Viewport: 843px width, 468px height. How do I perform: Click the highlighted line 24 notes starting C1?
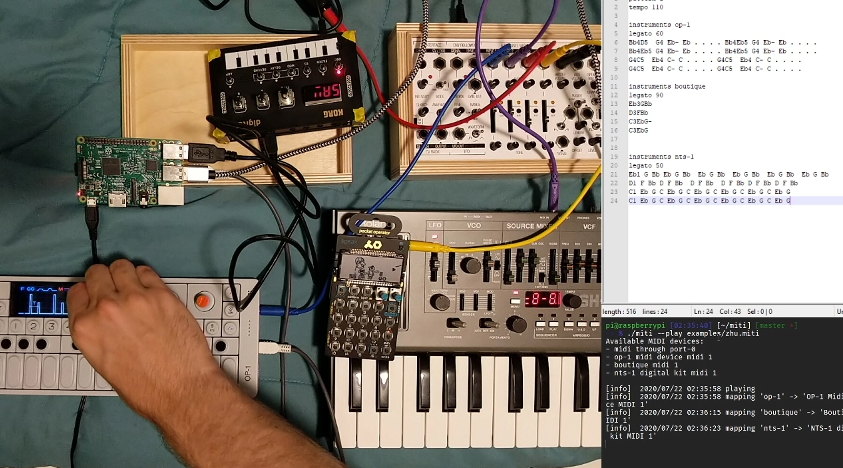pos(709,201)
